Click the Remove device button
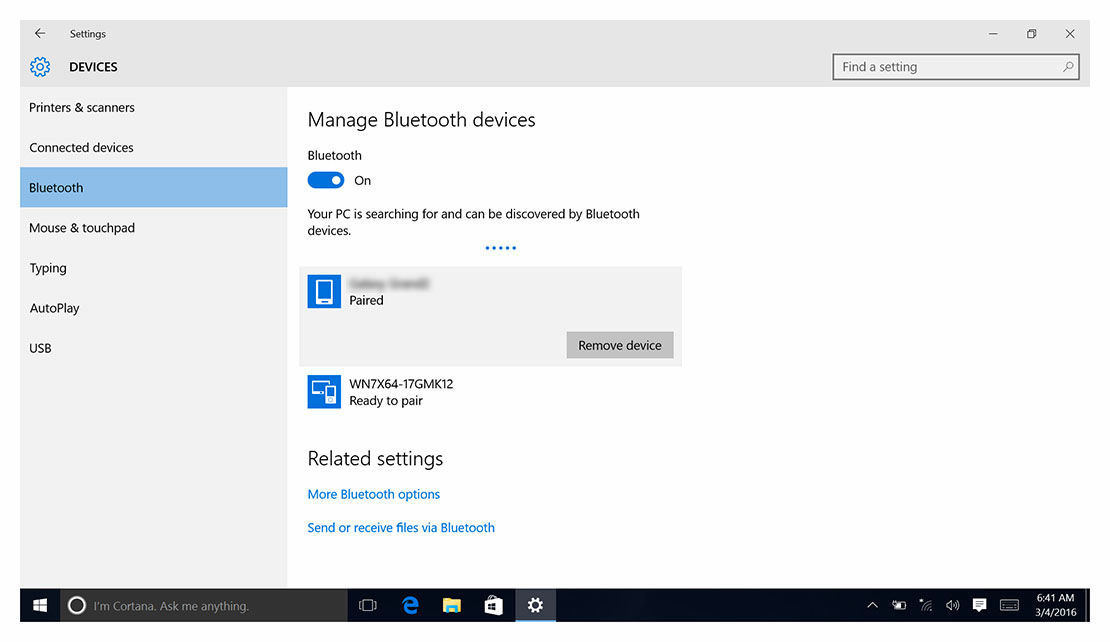The height and width of the screenshot is (642, 1110). coord(619,345)
